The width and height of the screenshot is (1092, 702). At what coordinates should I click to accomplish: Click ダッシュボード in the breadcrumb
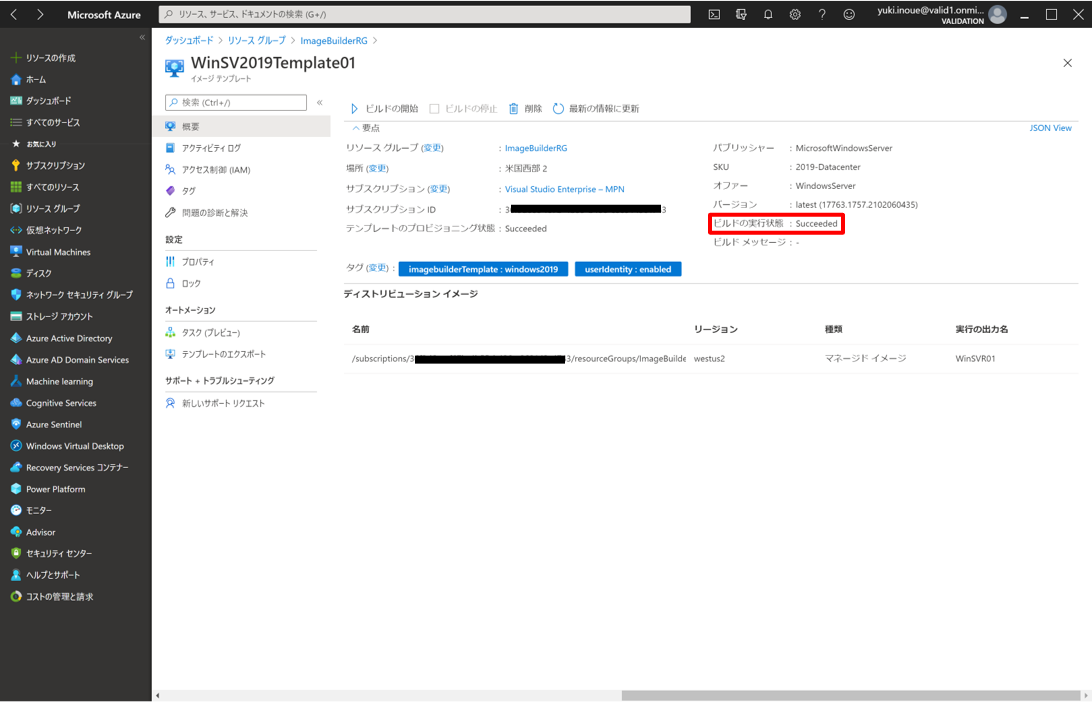click(189, 41)
